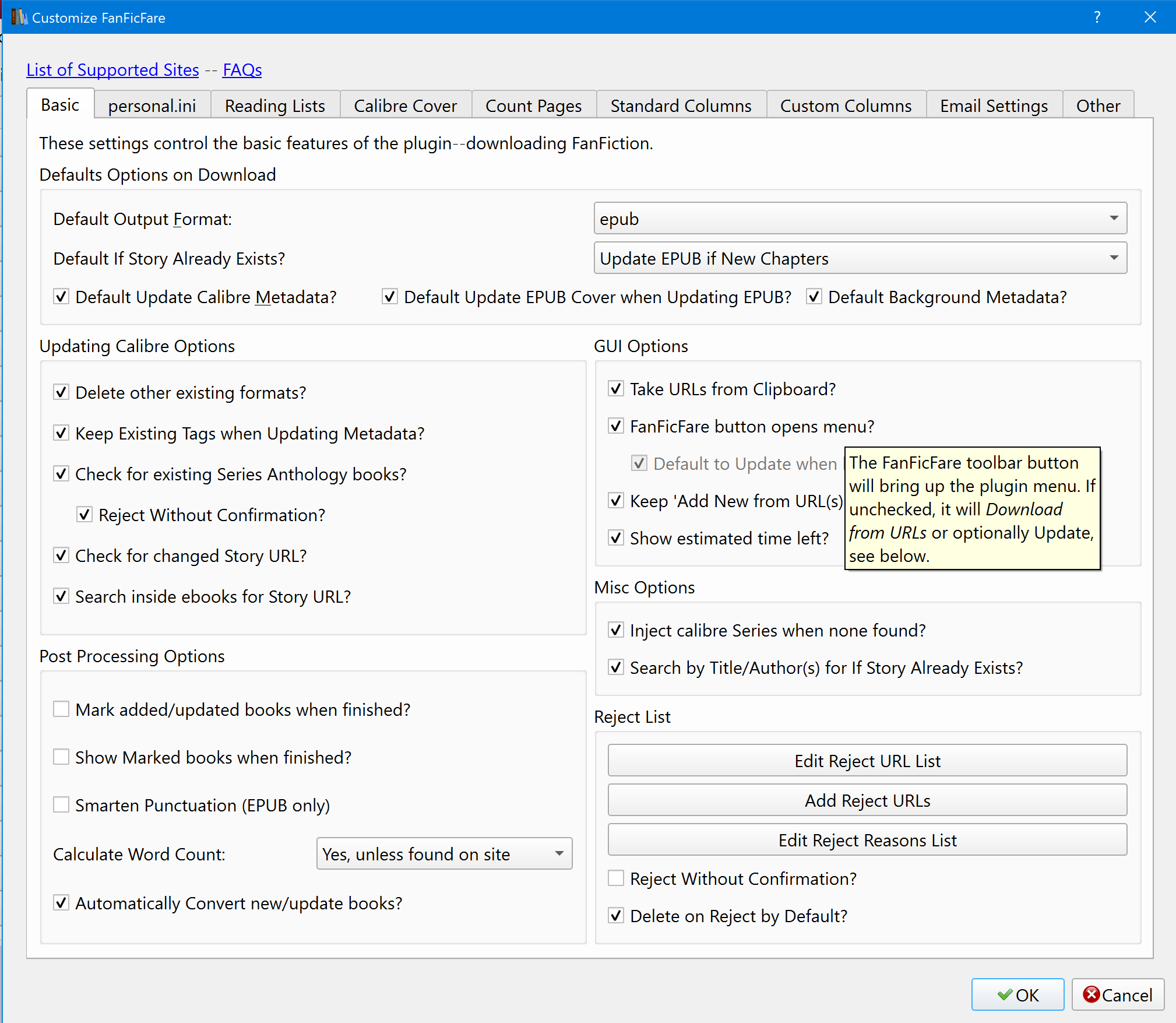Click Add Reject URLs button

(867, 800)
